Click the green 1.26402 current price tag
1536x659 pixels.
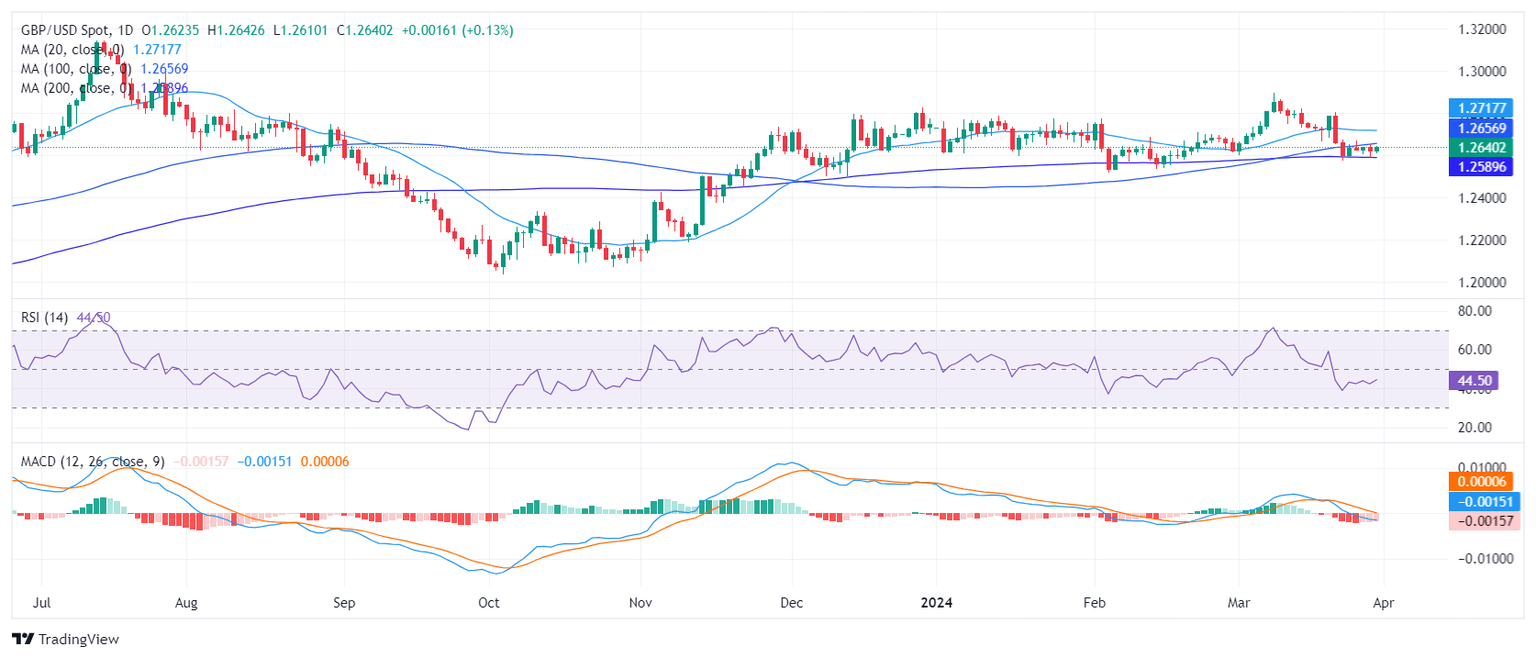point(1484,148)
